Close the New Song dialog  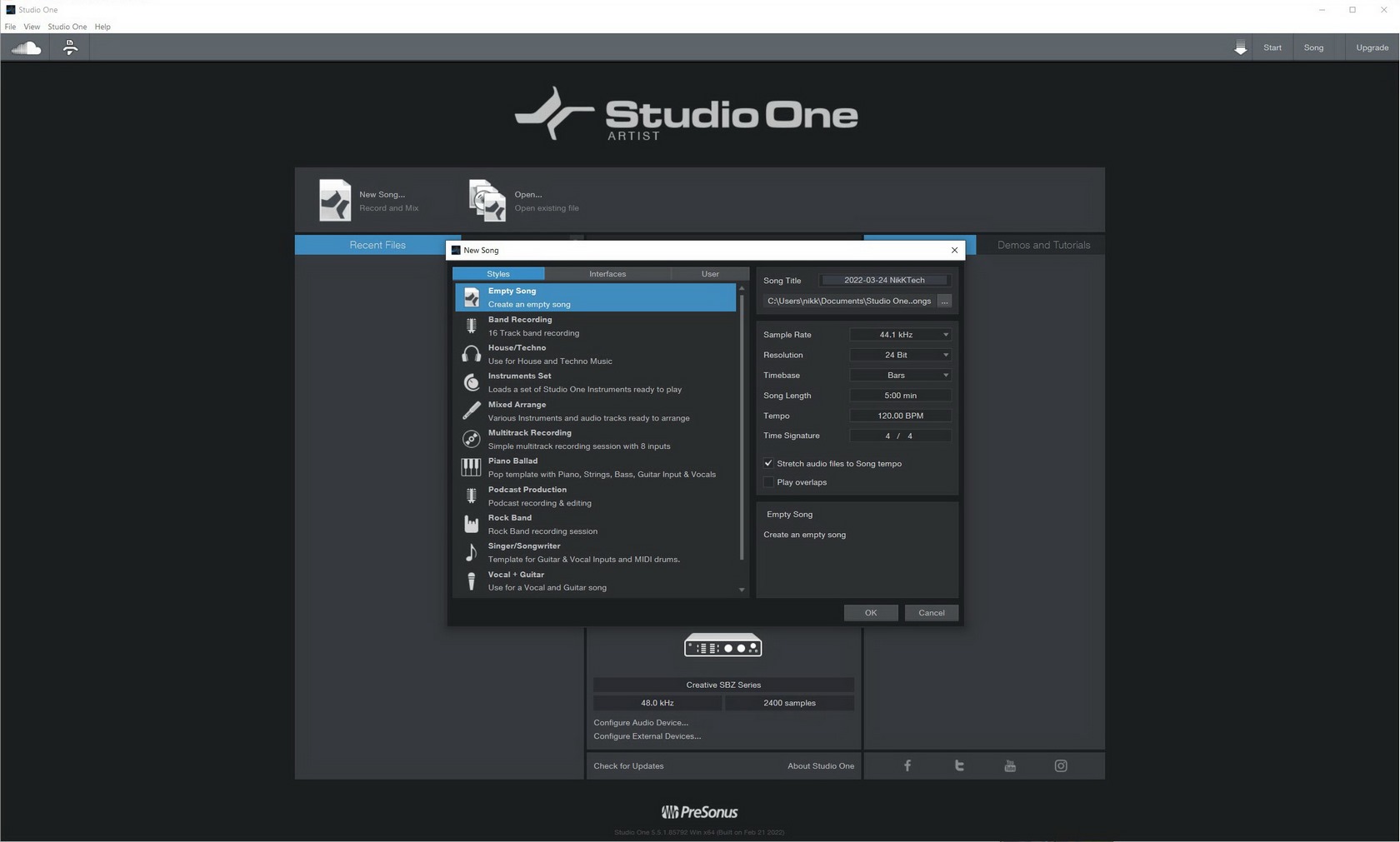click(954, 250)
